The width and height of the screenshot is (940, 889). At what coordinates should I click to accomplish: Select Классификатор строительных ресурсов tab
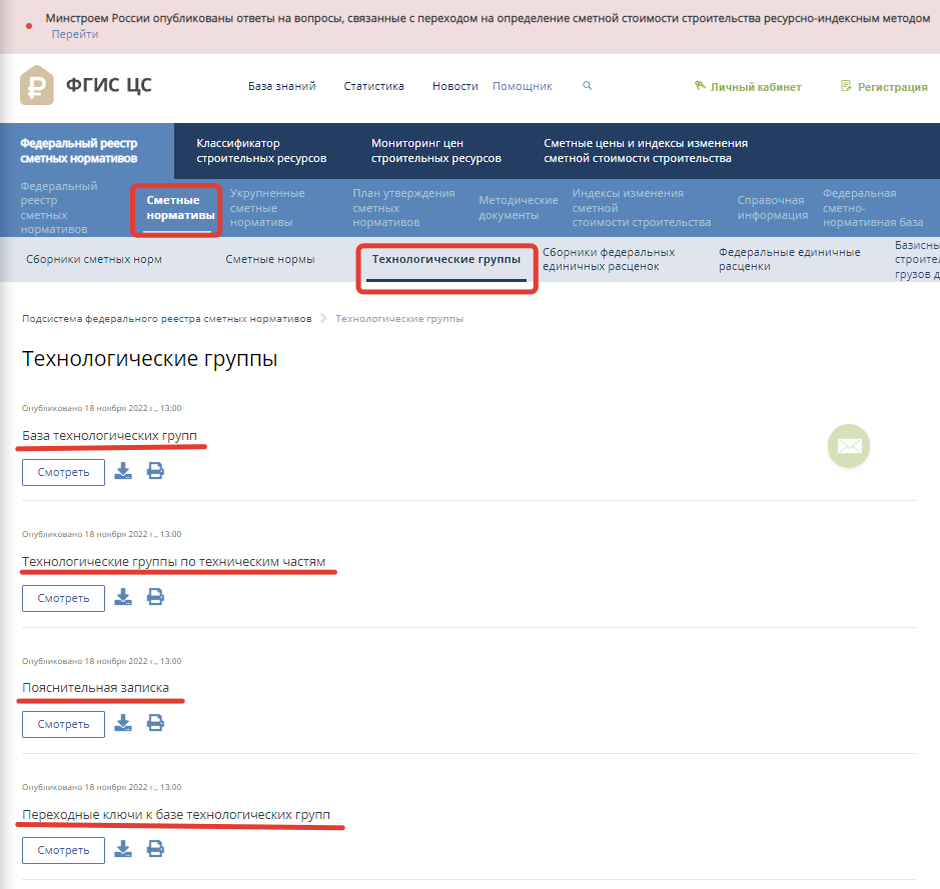pos(261,151)
